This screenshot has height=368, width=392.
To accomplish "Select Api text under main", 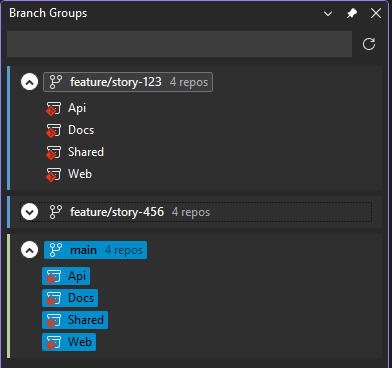I will point(77,276).
